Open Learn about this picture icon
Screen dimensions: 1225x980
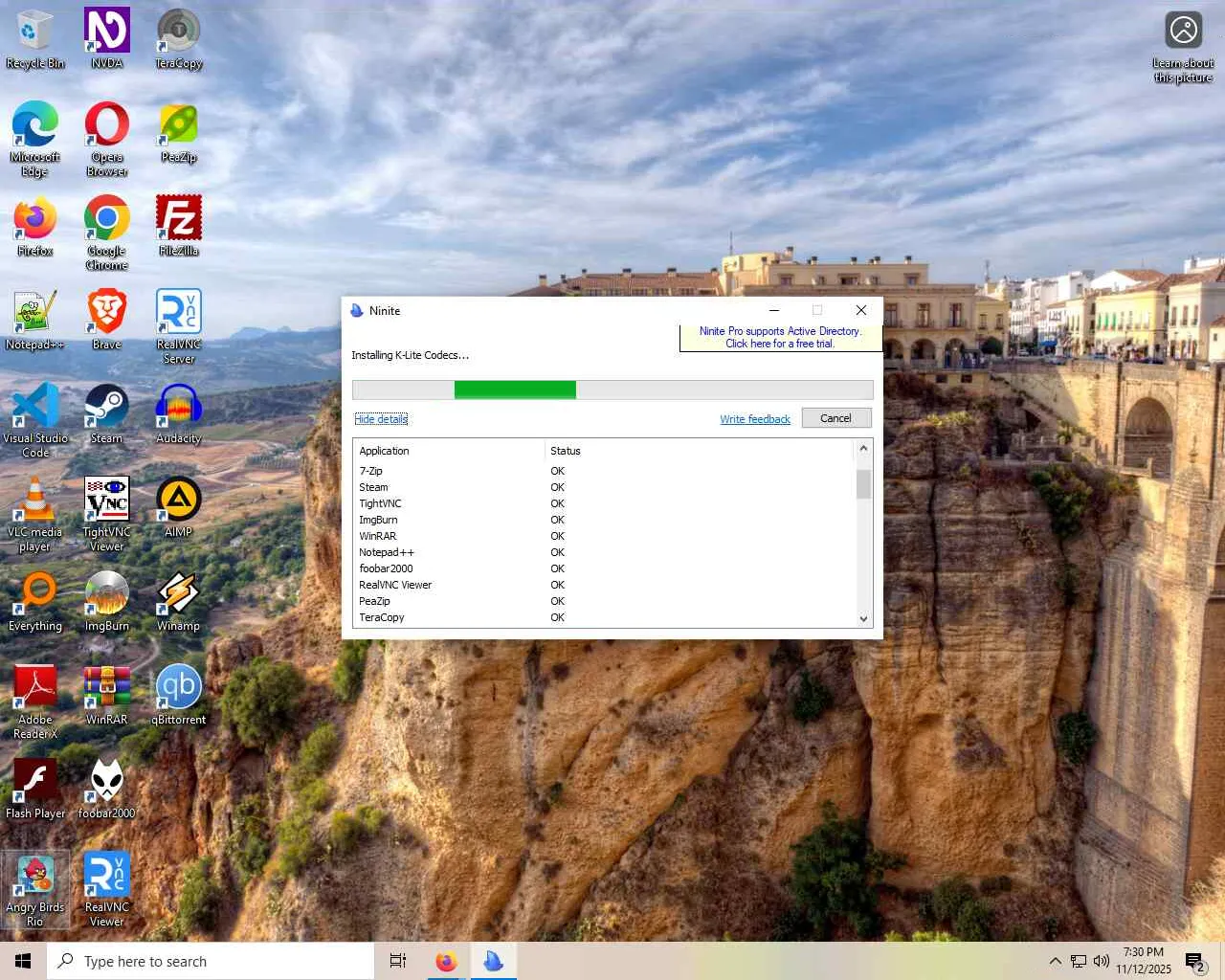tap(1184, 48)
